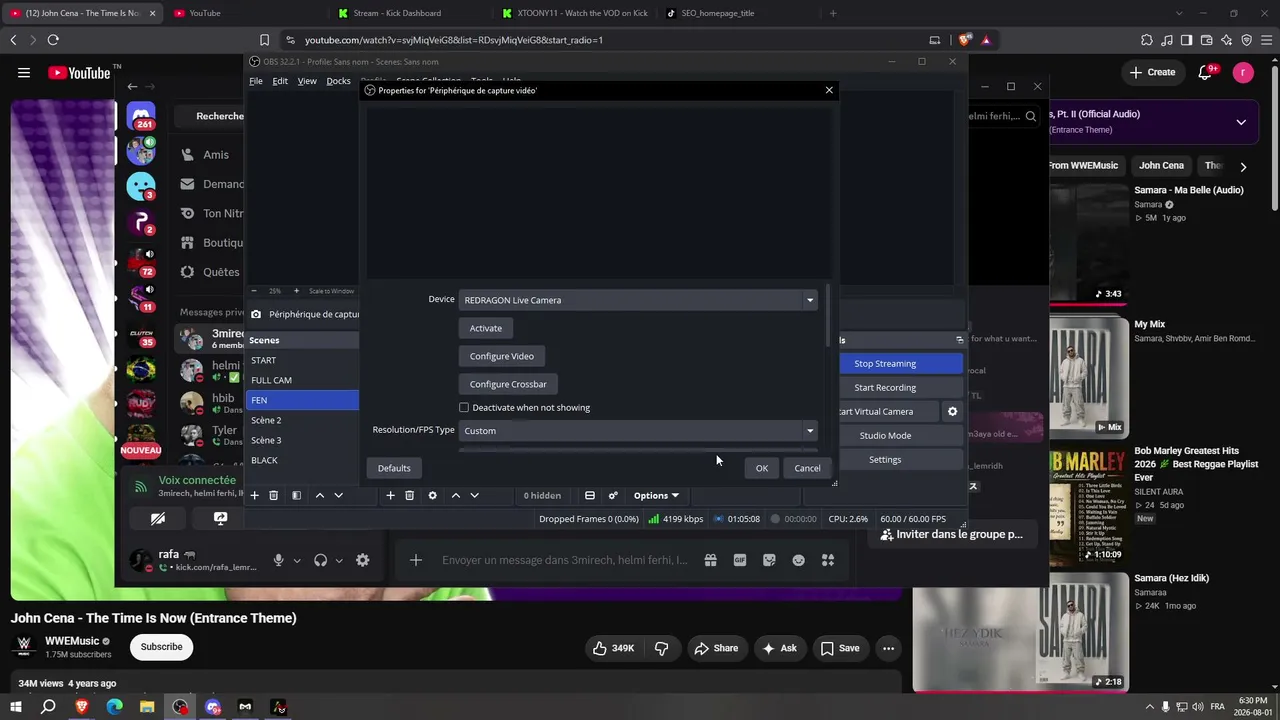Open Discord home direct messages icon
Image resolution: width=1280 pixels, height=720 pixels.
pos(141,117)
